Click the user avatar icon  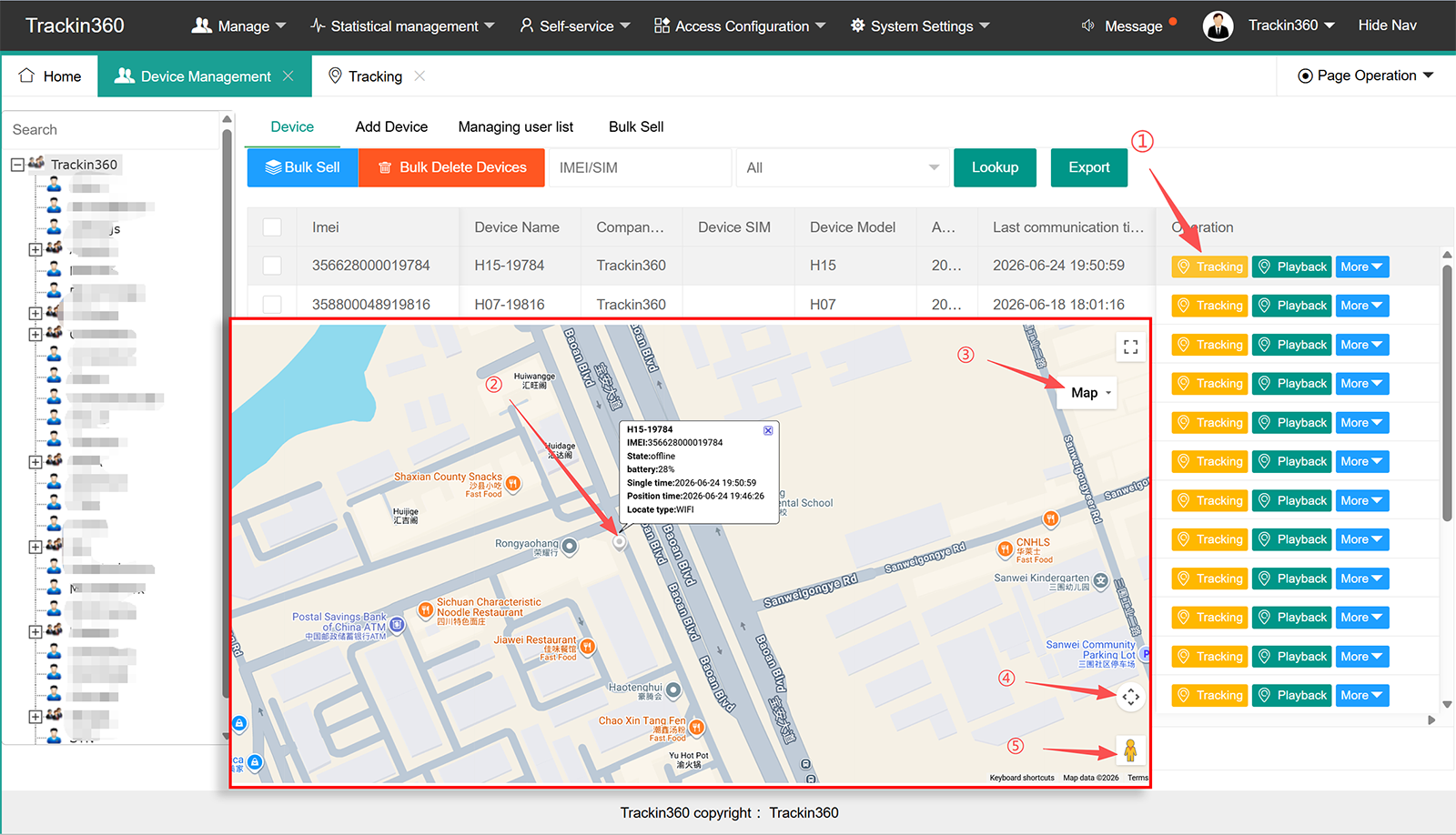(x=1218, y=25)
